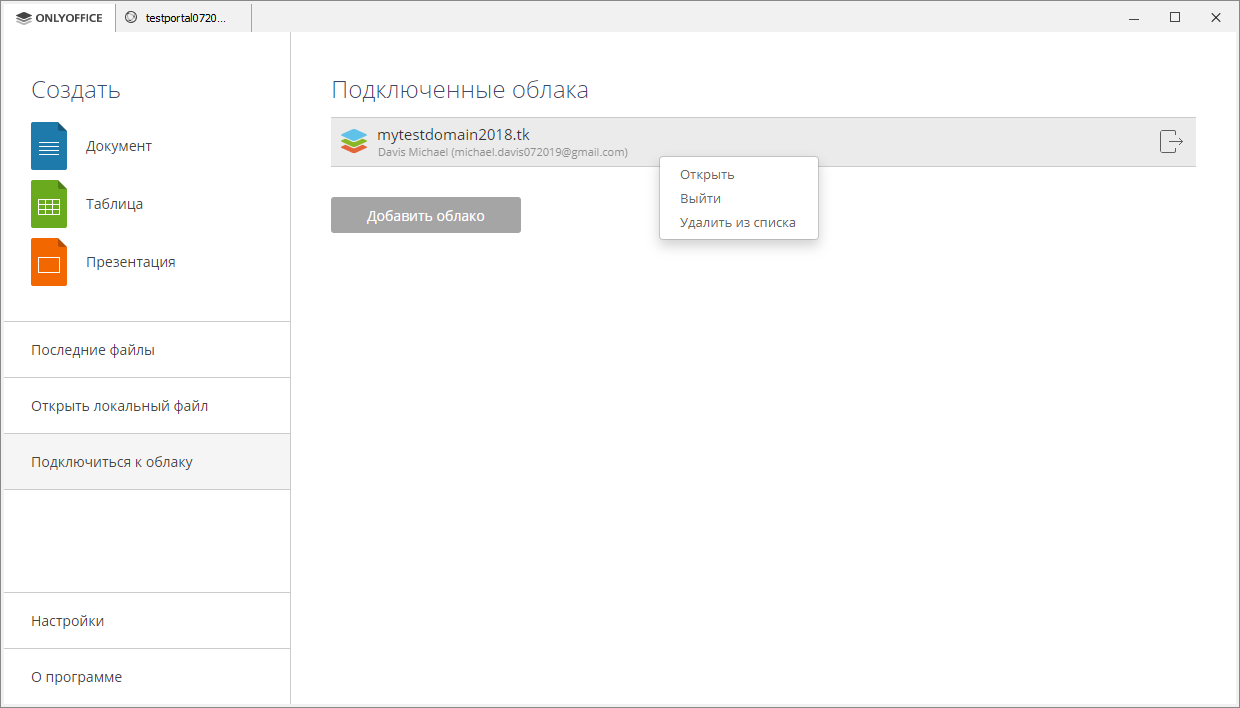Screen dimensions: 1240x708
Task: Click the Davis Michael account email text
Action: click(502, 152)
